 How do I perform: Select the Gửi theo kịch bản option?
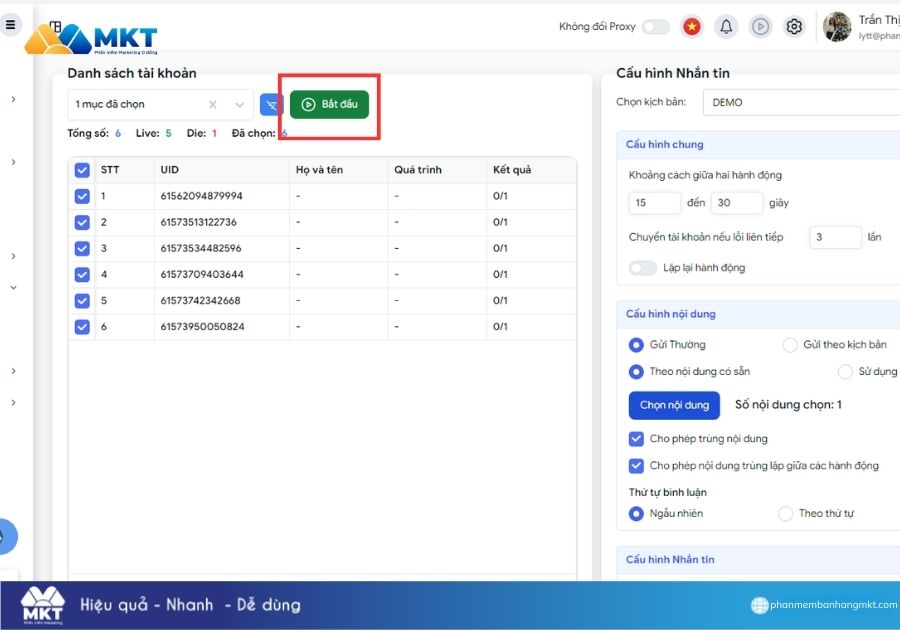pos(788,345)
